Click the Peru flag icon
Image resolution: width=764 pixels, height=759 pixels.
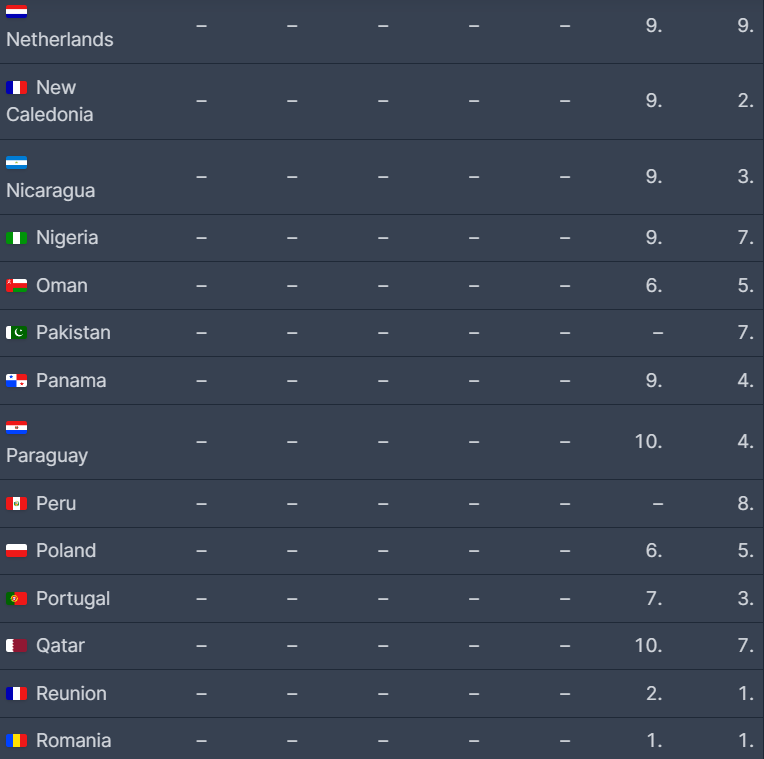[x=16, y=504]
